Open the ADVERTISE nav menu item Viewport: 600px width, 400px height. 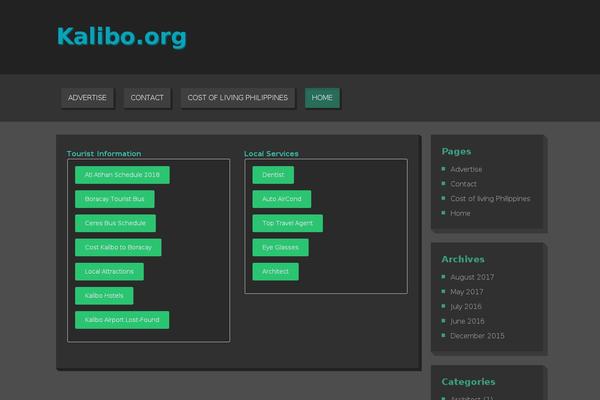(87, 98)
